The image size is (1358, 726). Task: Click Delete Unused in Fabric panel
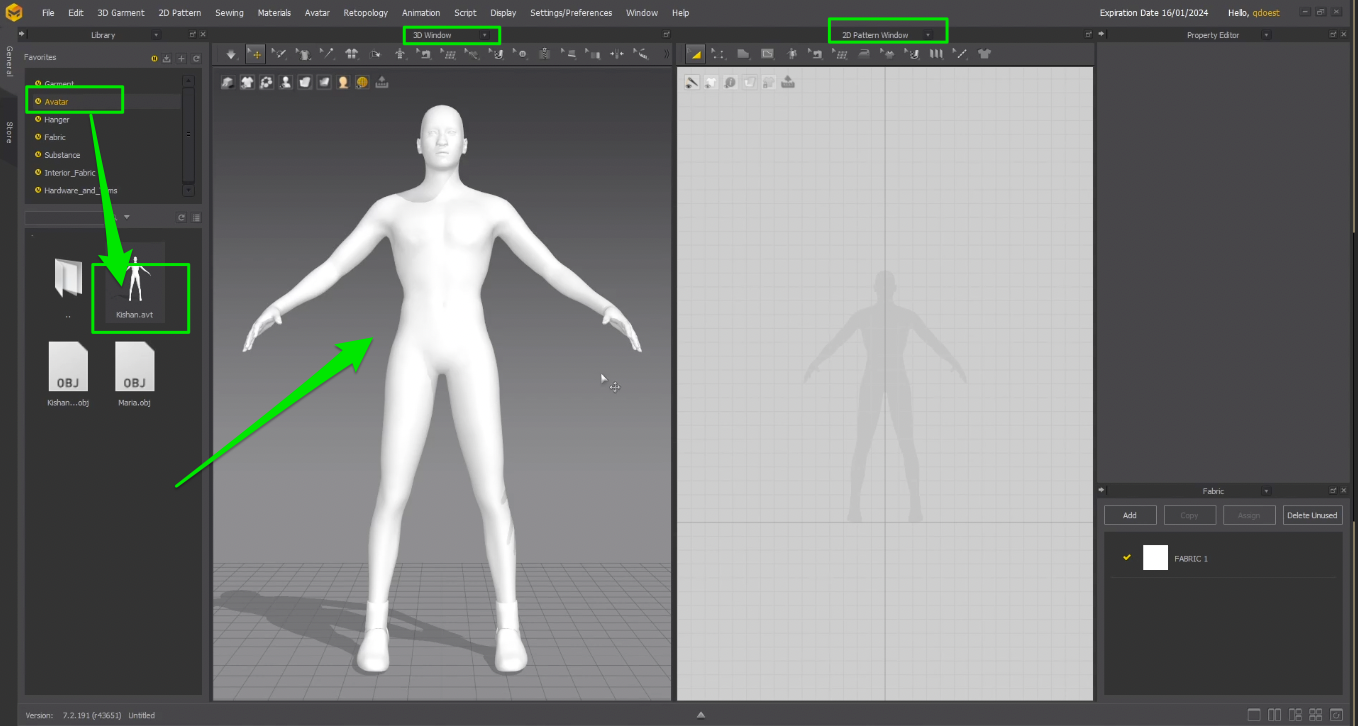pos(1312,515)
